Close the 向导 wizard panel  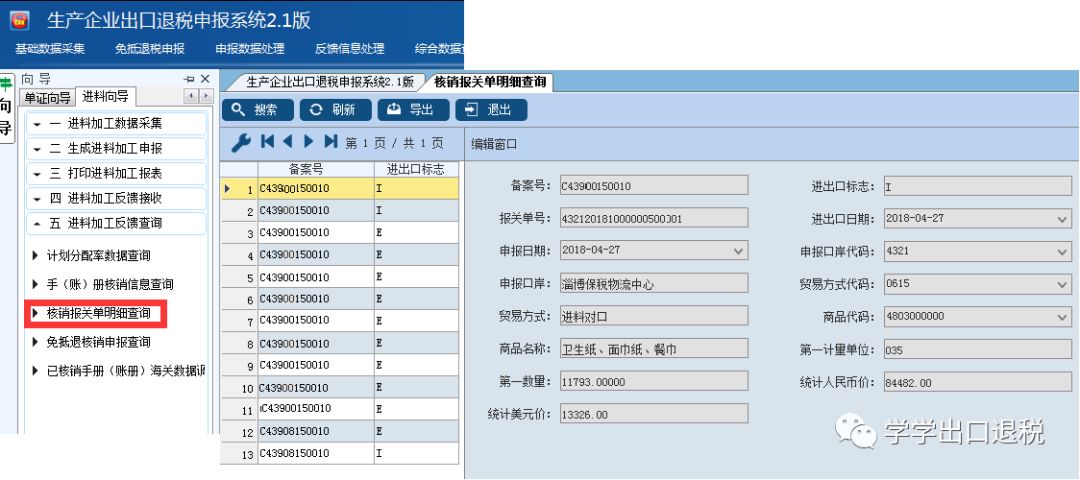click(x=205, y=79)
